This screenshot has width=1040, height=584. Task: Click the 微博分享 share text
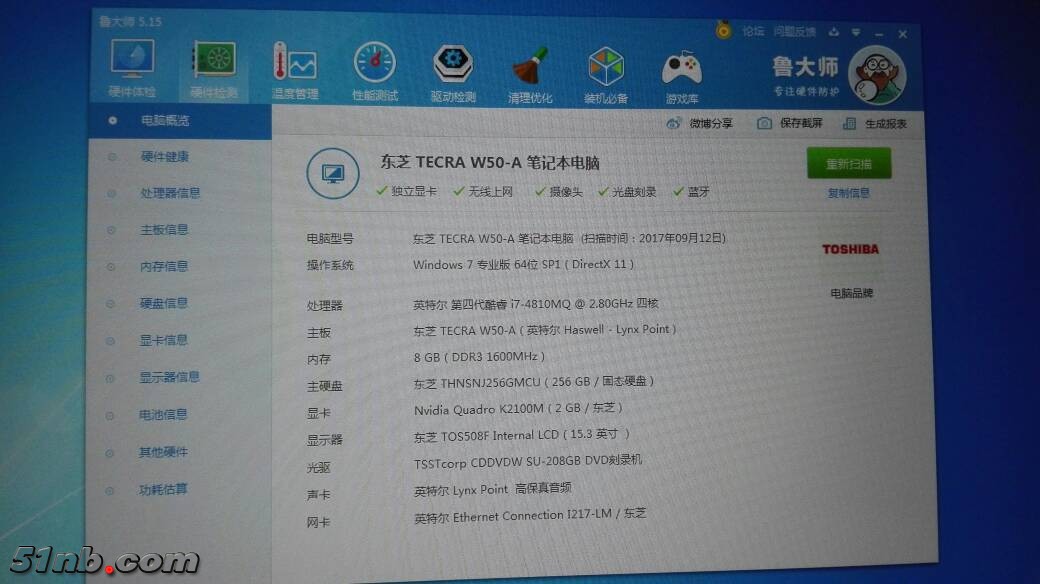click(711, 123)
